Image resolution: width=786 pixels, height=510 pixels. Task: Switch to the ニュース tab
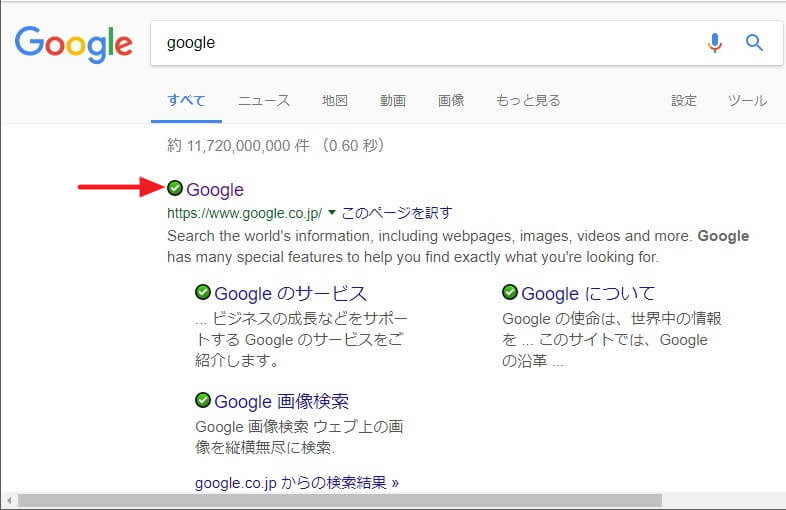coord(264,100)
